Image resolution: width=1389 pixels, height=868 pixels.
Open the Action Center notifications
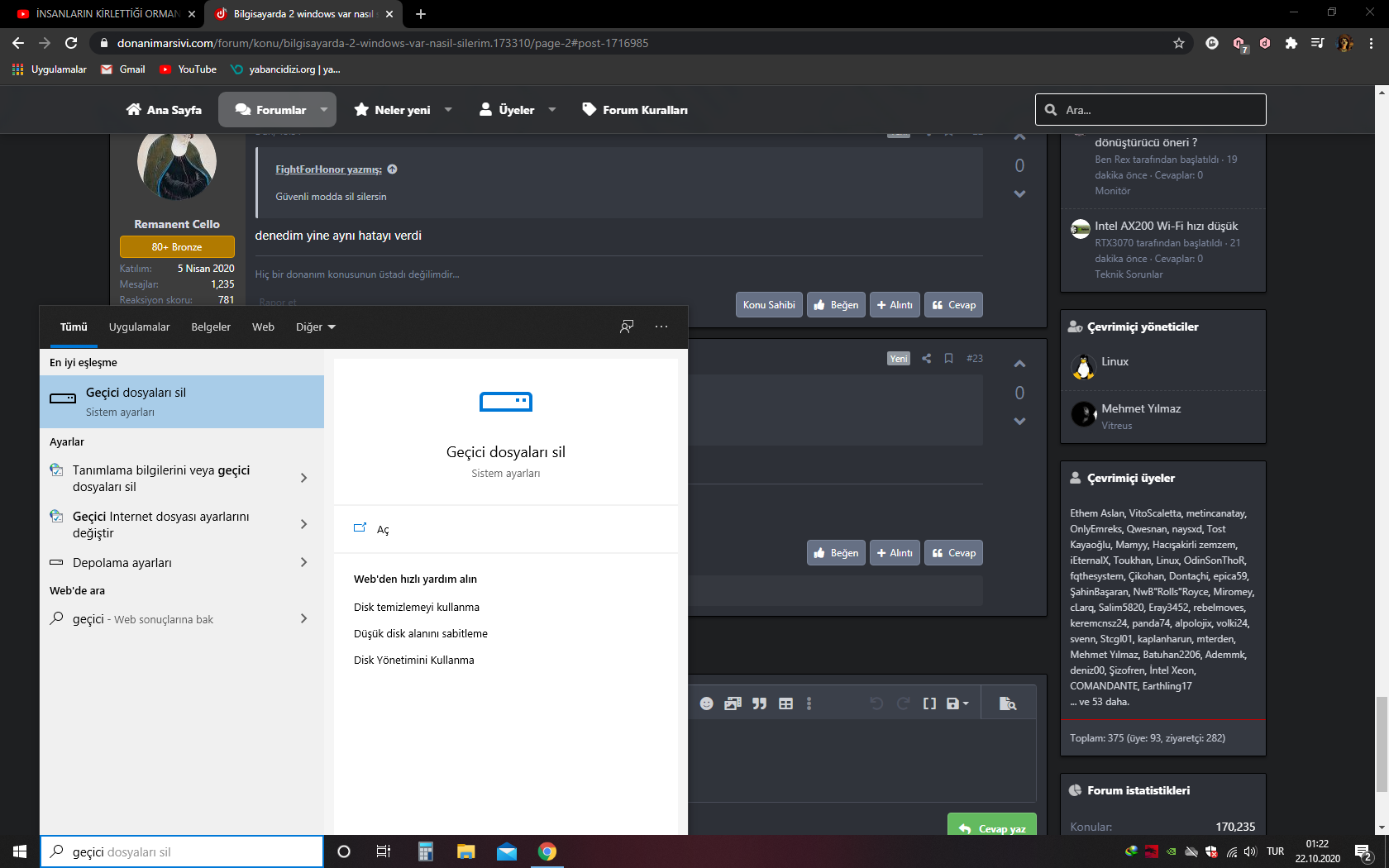pyautogui.click(x=1364, y=851)
